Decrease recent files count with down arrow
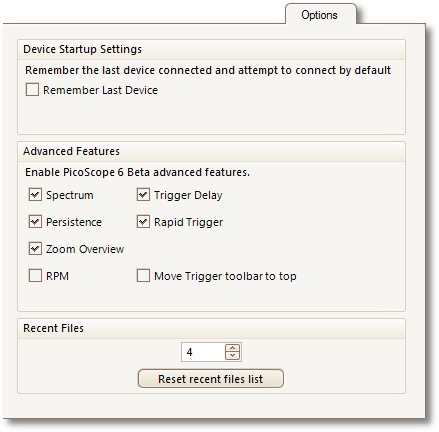 coord(232,356)
